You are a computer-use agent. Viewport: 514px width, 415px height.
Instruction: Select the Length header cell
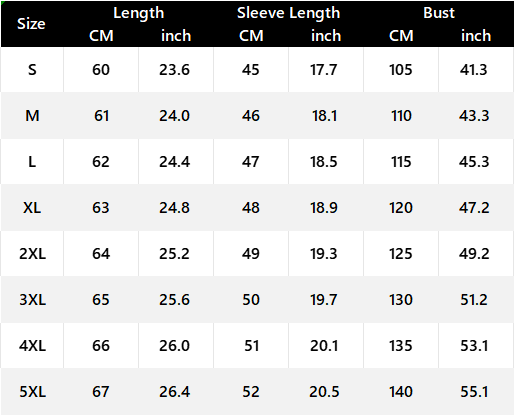coord(139,13)
